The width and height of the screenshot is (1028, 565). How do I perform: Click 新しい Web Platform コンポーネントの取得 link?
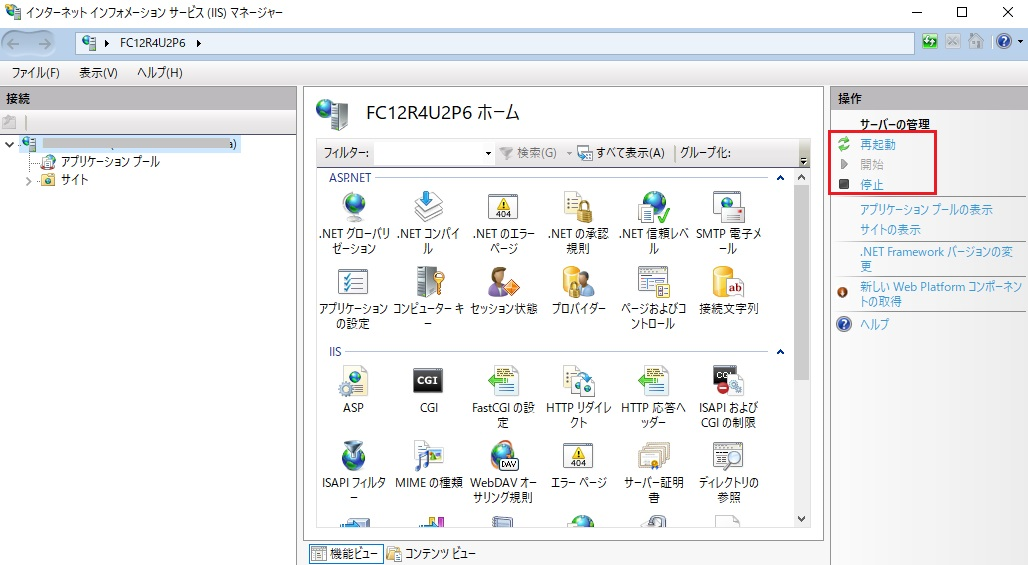point(941,294)
